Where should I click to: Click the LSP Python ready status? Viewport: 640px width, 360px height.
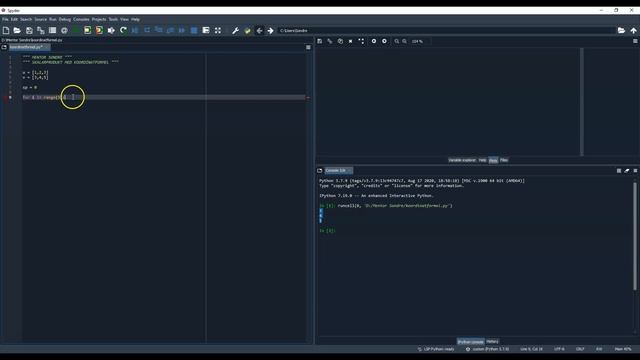pos(436,349)
